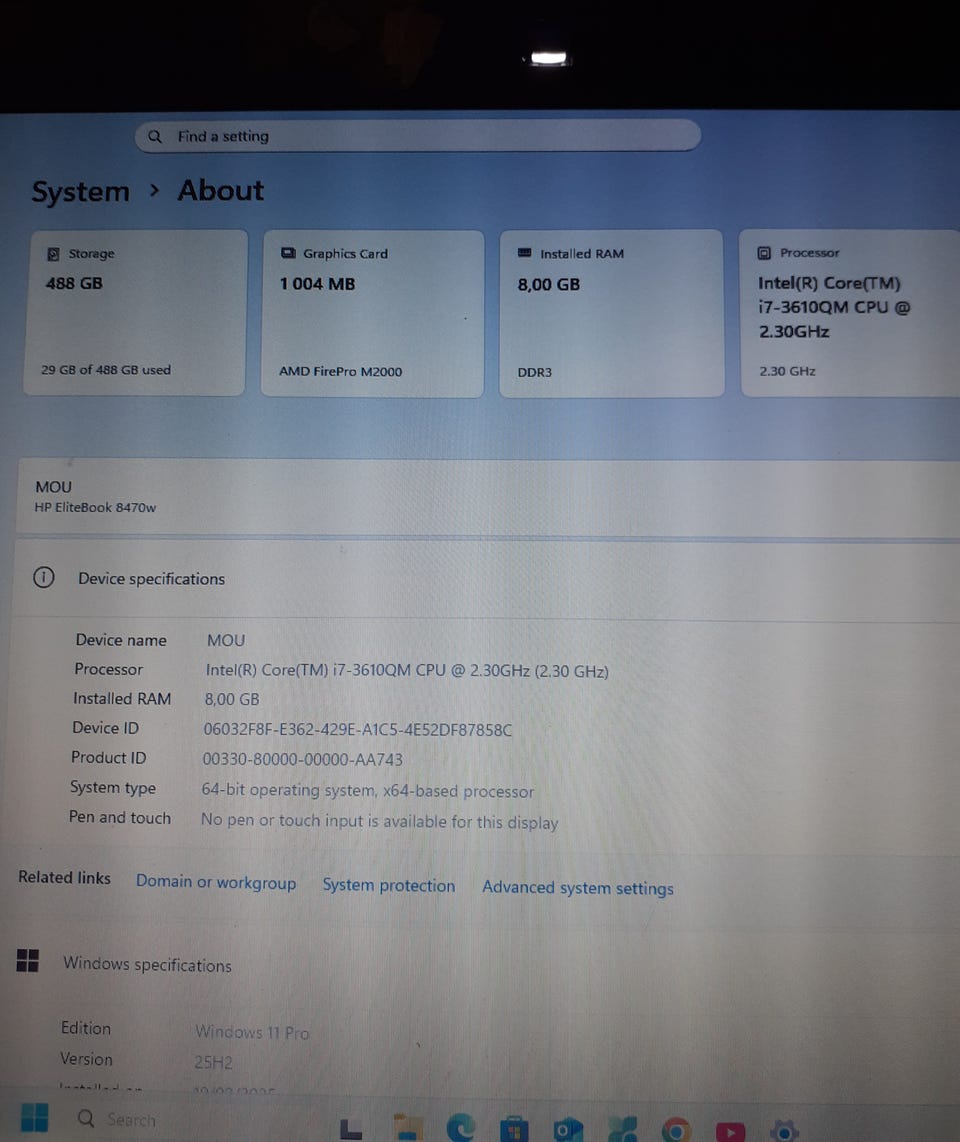
Task: Click the Processor chip icon
Action: pyautogui.click(x=764, y=253)
